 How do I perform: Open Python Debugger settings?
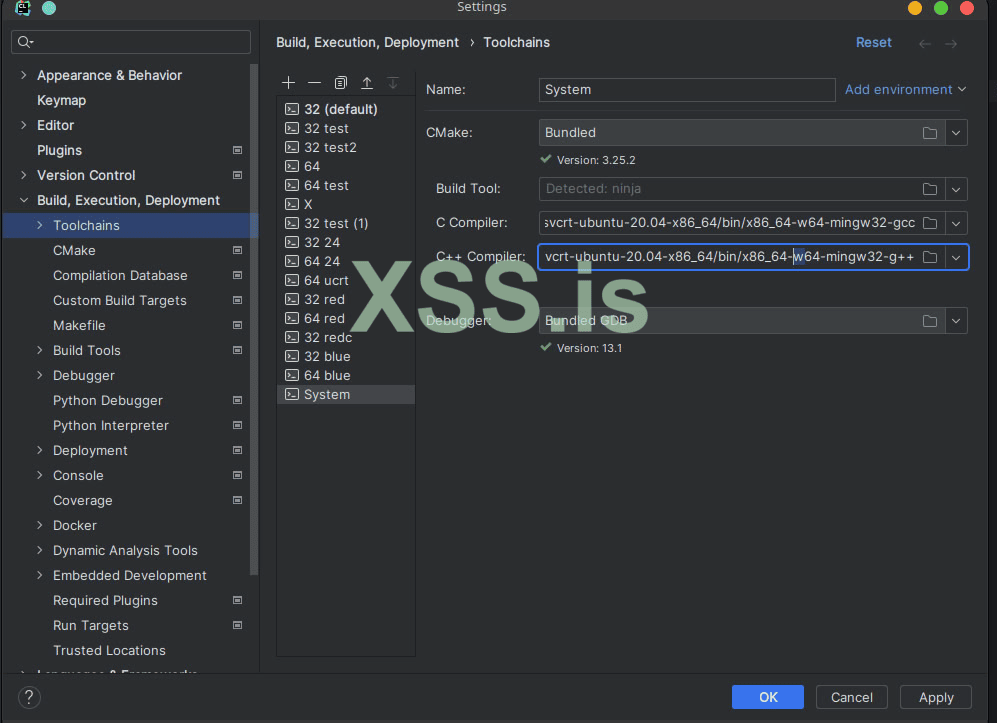coord(107,401)
